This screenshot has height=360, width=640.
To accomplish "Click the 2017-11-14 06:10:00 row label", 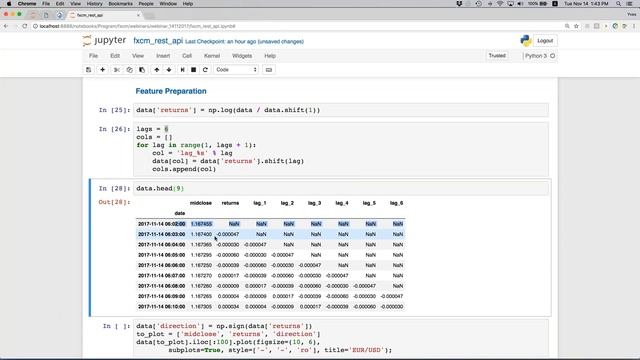I will pyautogui.click(x=162, y=307).
